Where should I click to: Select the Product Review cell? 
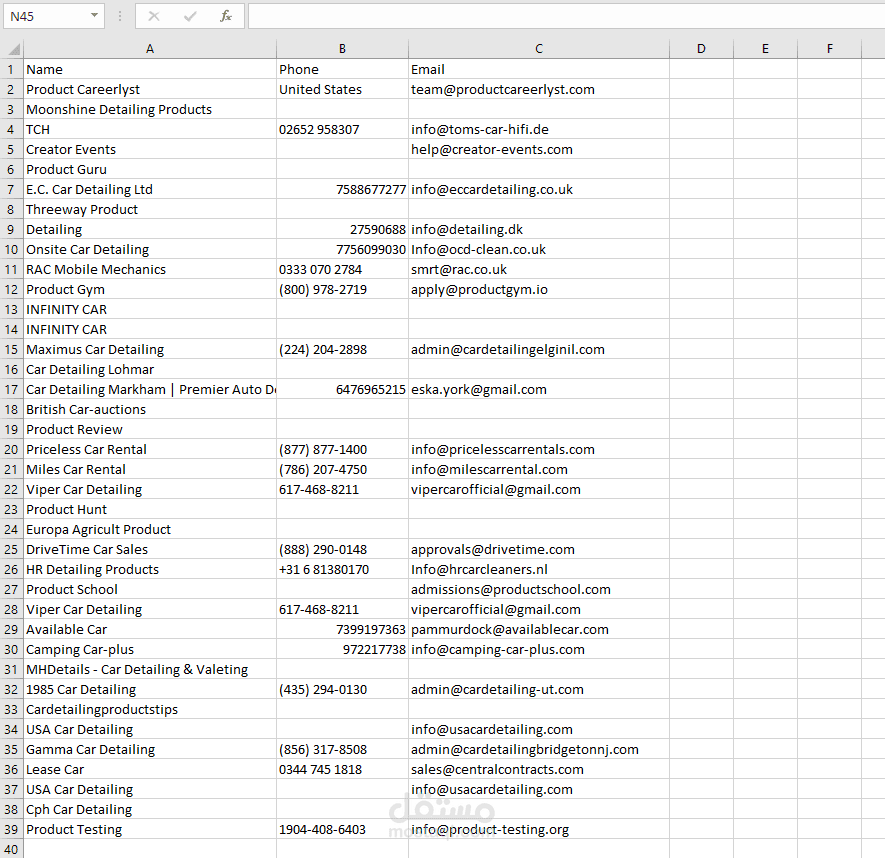(150, 430)
